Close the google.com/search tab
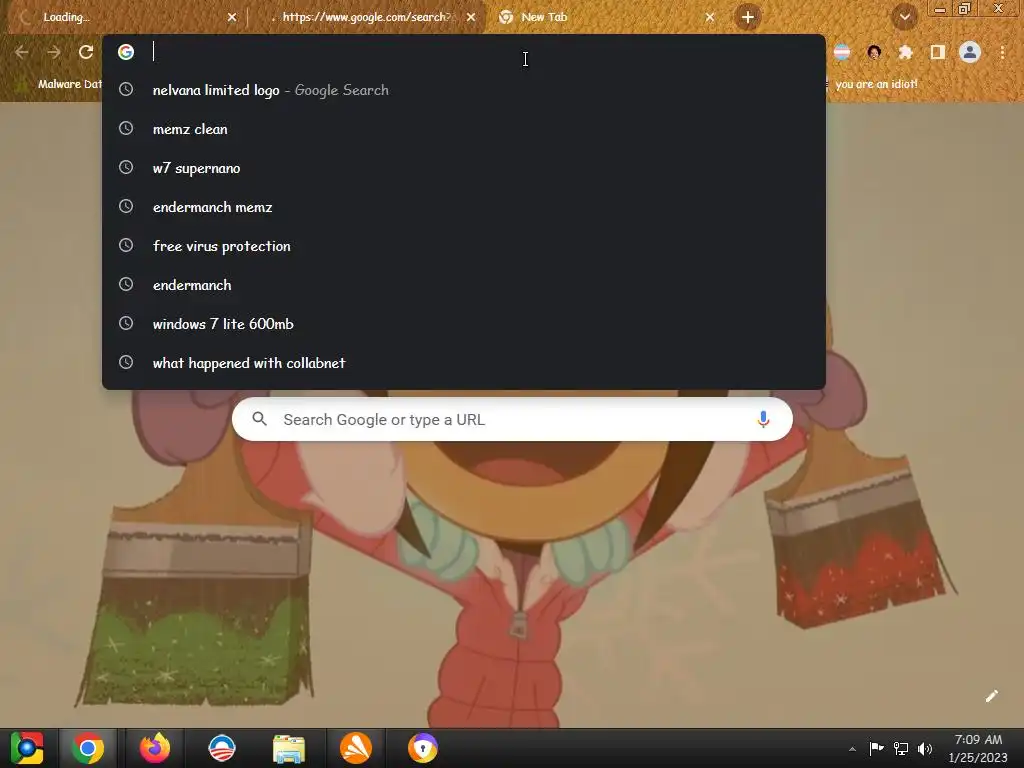1024x768 pixels. click(x=471, y=17)
